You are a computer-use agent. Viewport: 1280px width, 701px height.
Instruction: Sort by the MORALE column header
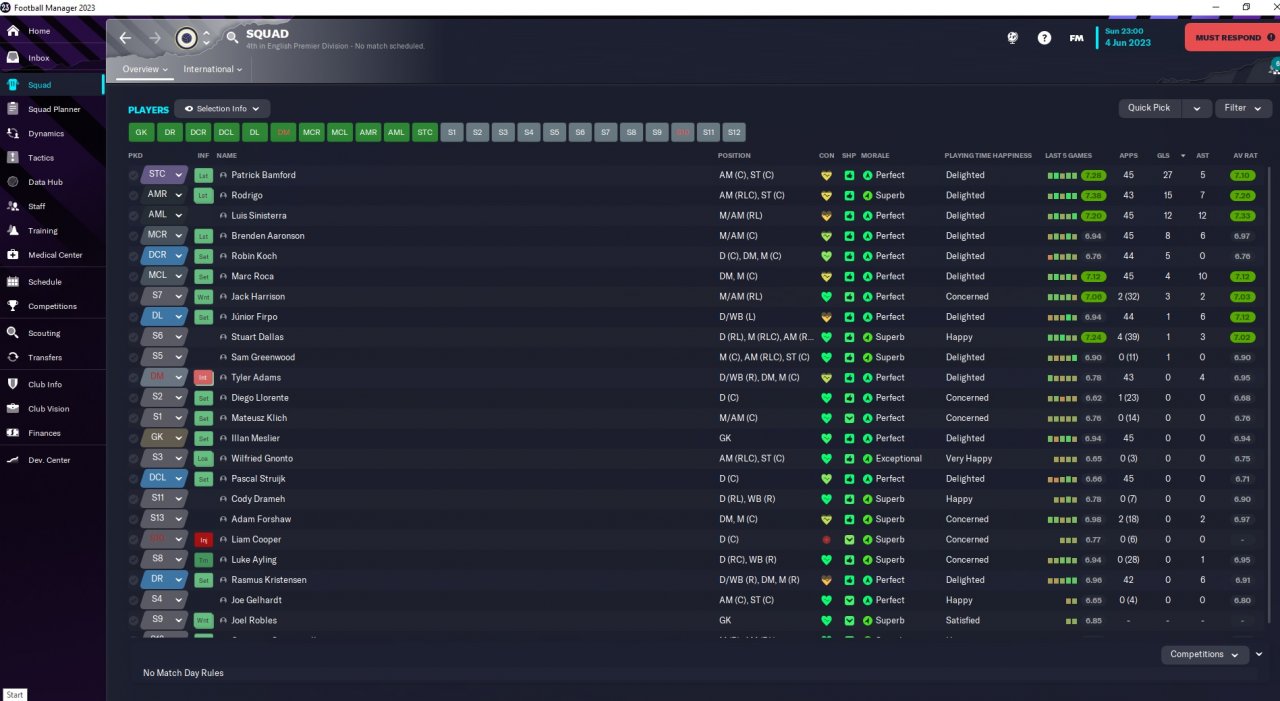click(x=875, y=156)
